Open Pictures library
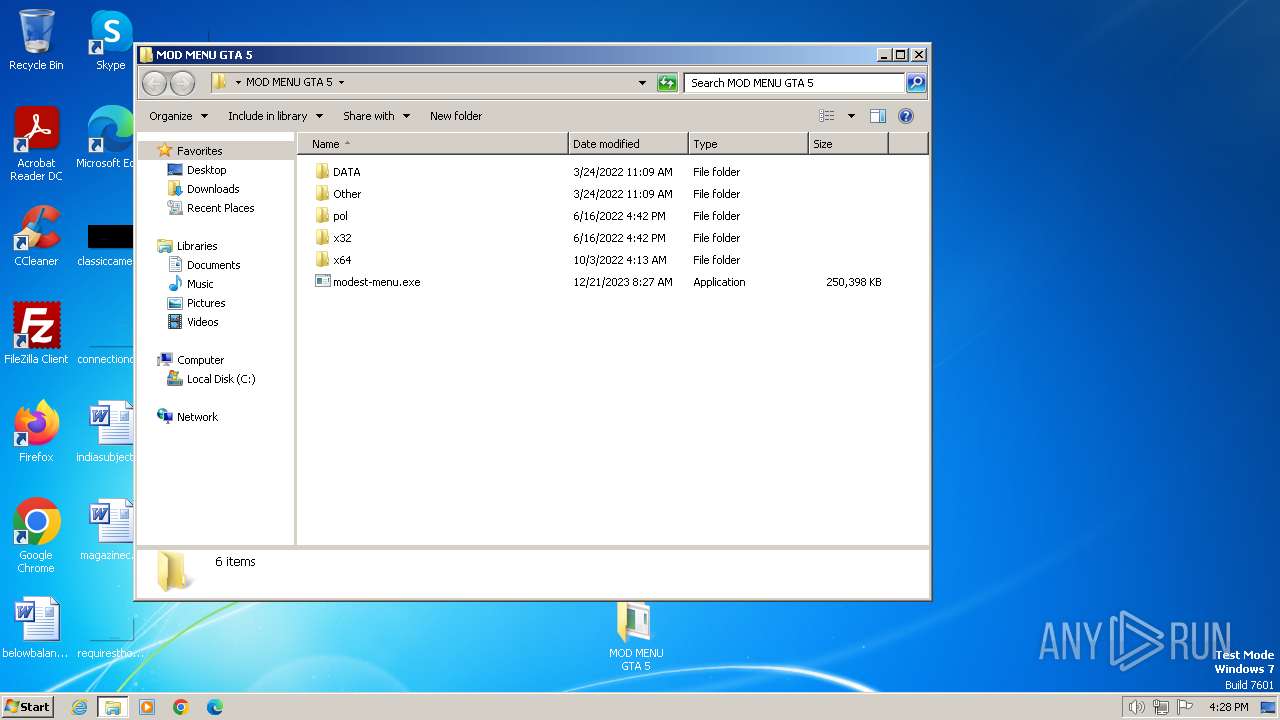 coord(206,303)
